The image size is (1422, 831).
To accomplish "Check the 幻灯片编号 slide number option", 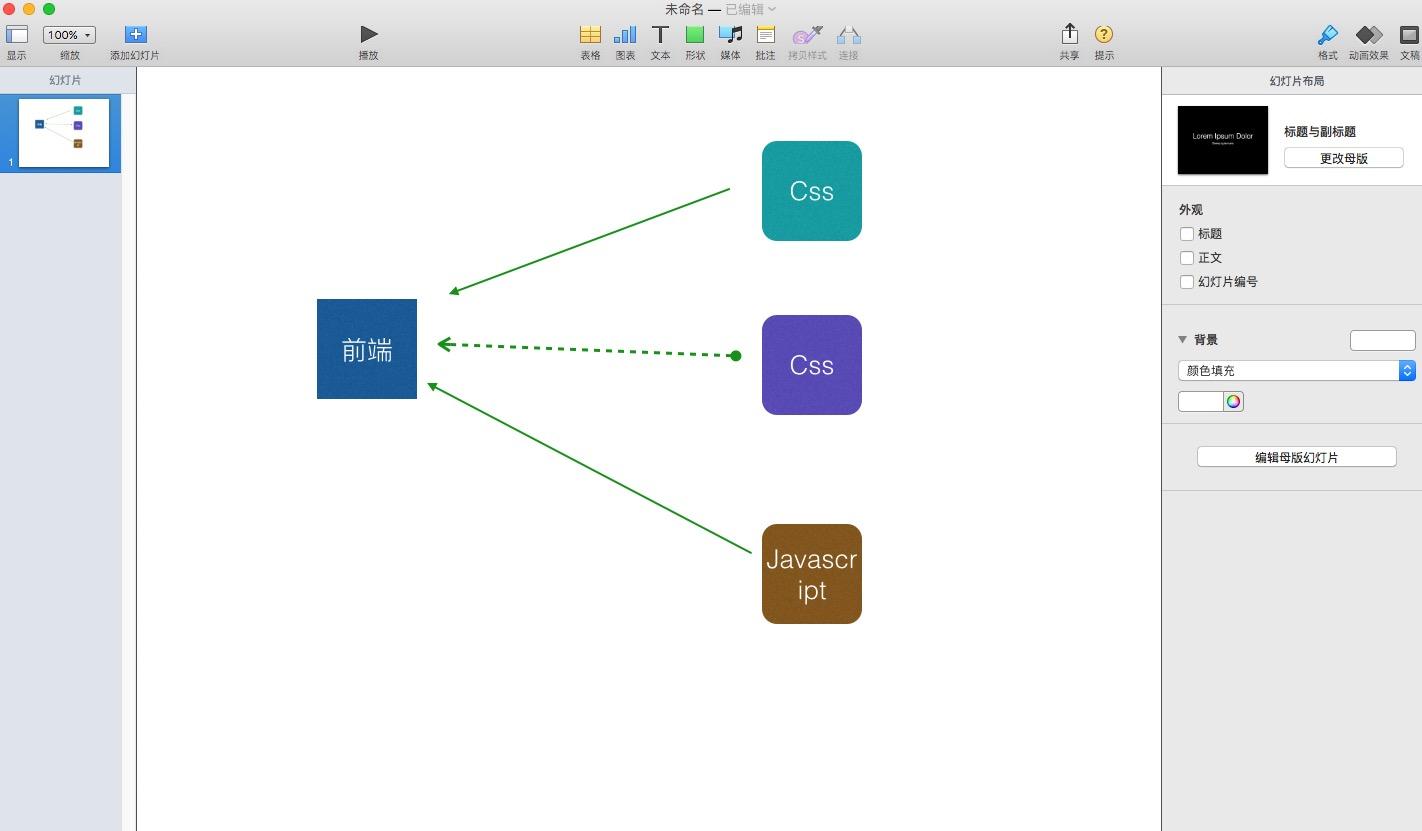I will (x=1187, y=282).
